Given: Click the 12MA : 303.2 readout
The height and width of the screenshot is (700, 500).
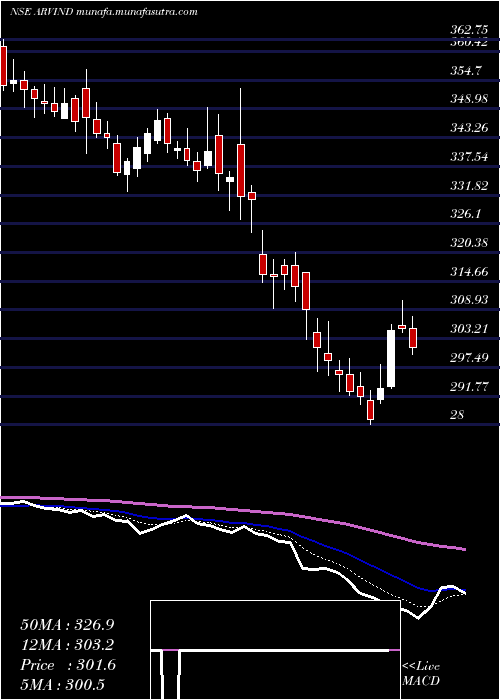Looking at the screenshot, I should (67, 645).
